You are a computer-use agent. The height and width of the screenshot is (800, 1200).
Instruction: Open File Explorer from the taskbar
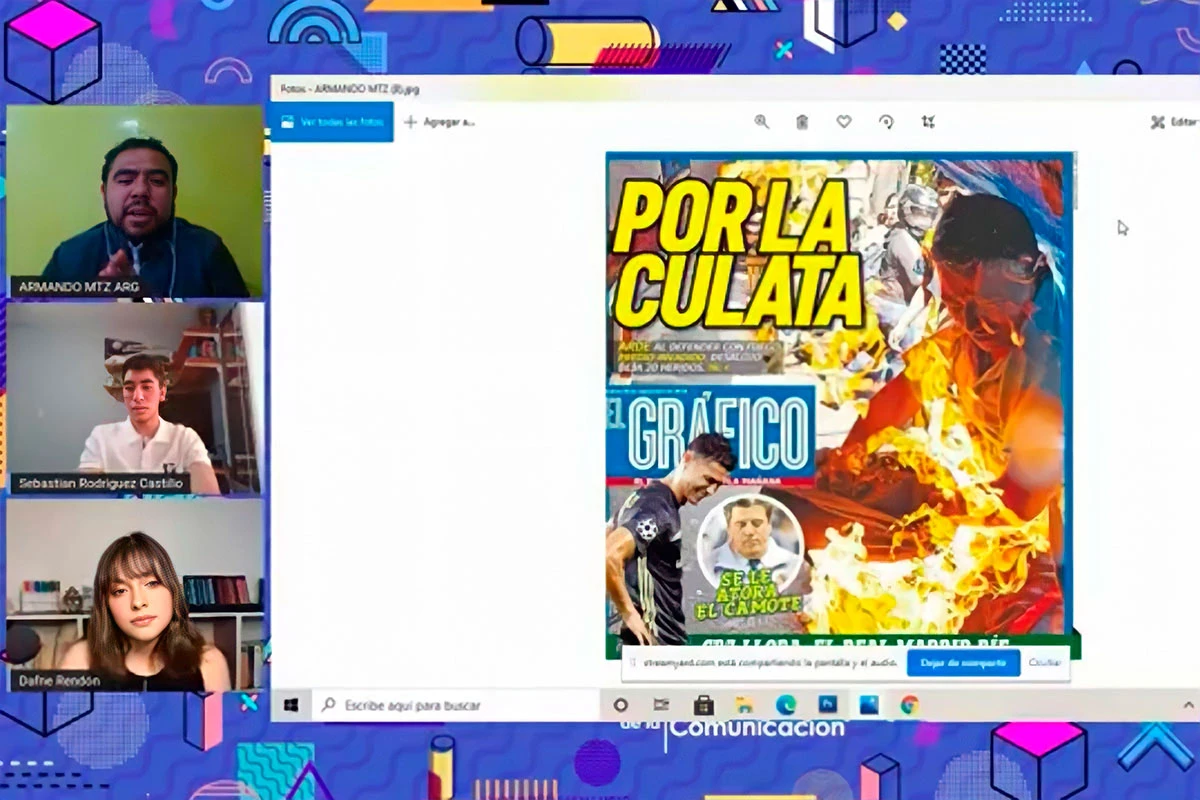click(744, 705)
